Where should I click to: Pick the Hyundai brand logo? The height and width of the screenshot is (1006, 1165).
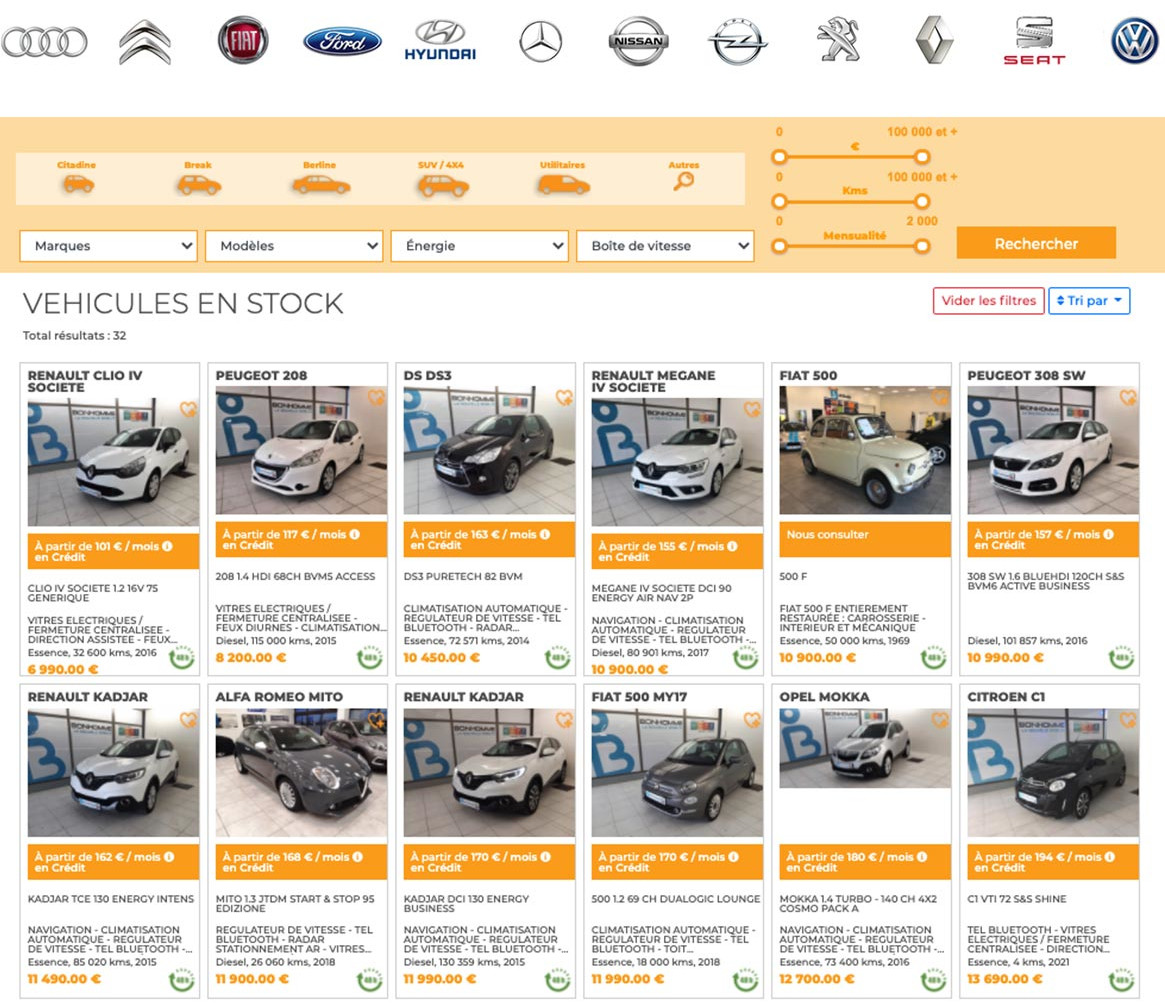[x=440, y=41]
